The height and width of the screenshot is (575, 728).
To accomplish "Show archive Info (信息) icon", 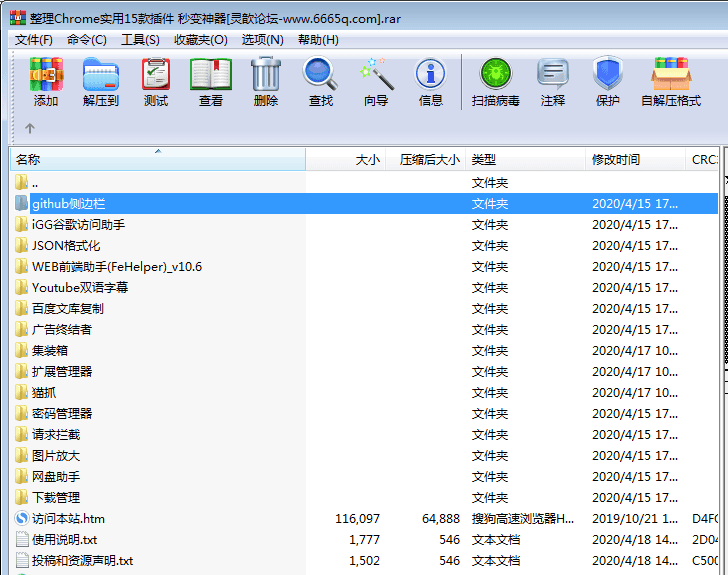I will (430, 73).
